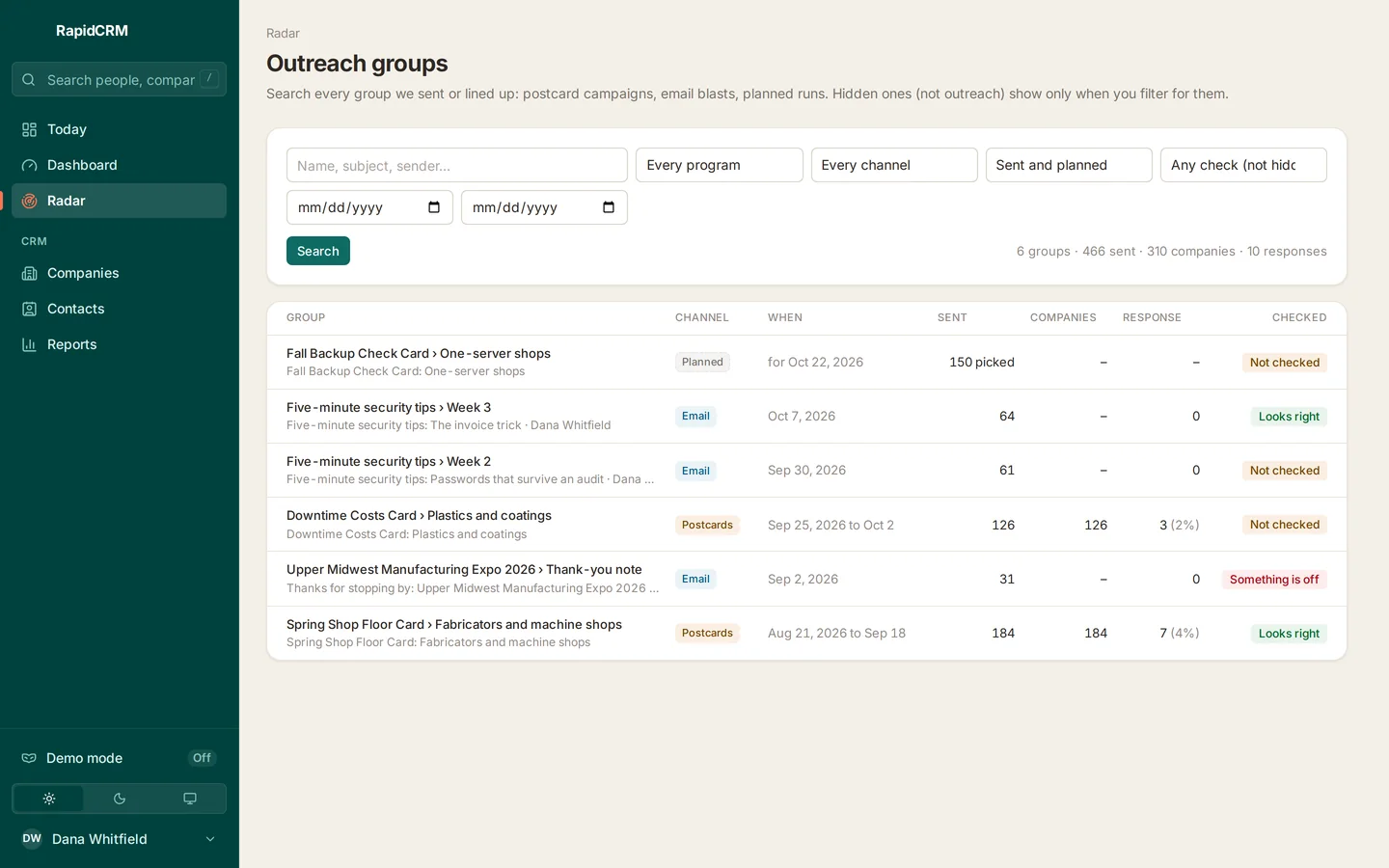Click the Sep 2, 2026 date
The height and width of the screenshot is (868, 1389).
coord(803,580)
